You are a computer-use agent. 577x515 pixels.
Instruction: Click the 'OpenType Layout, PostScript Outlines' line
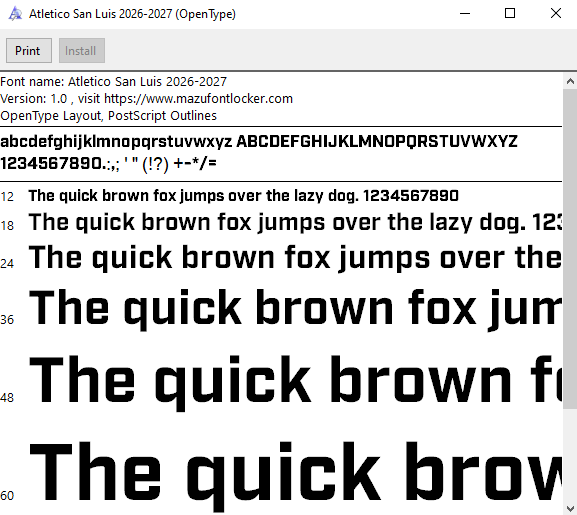(109, 116)
